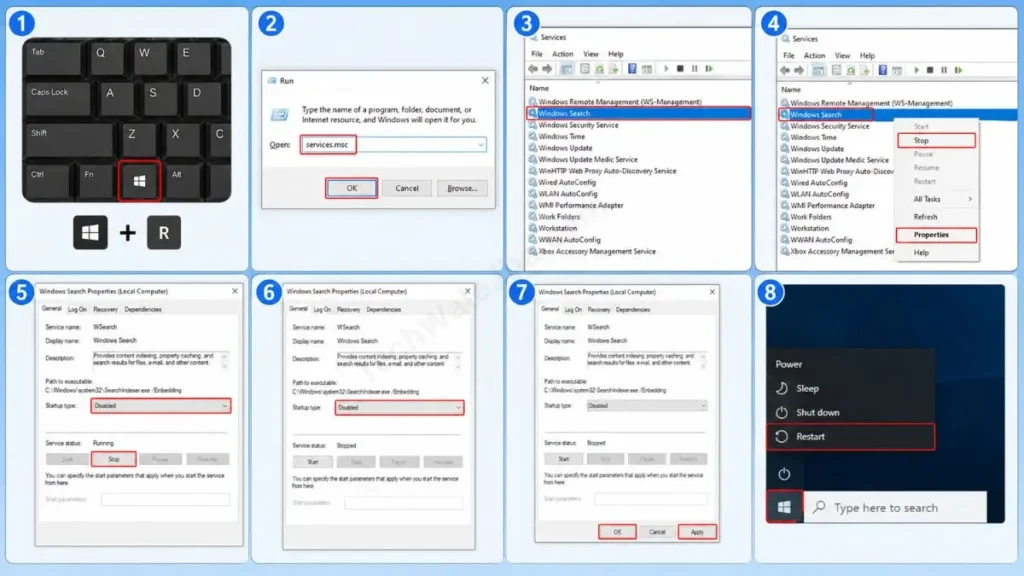This screenshot has height=576, width=1024.
Task: Click Refresh icon in step 4 Services toolbar
Action: [x=850, y=70]
